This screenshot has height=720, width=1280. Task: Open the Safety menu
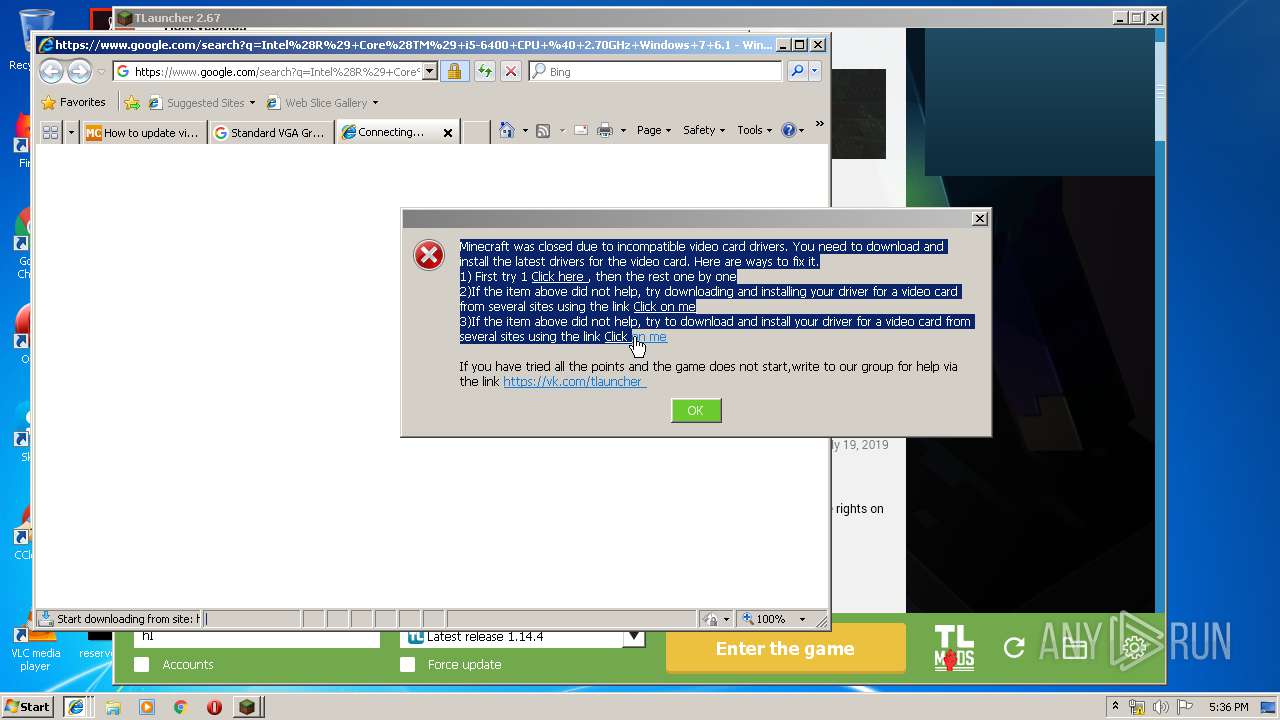click(x=703, y=130)
